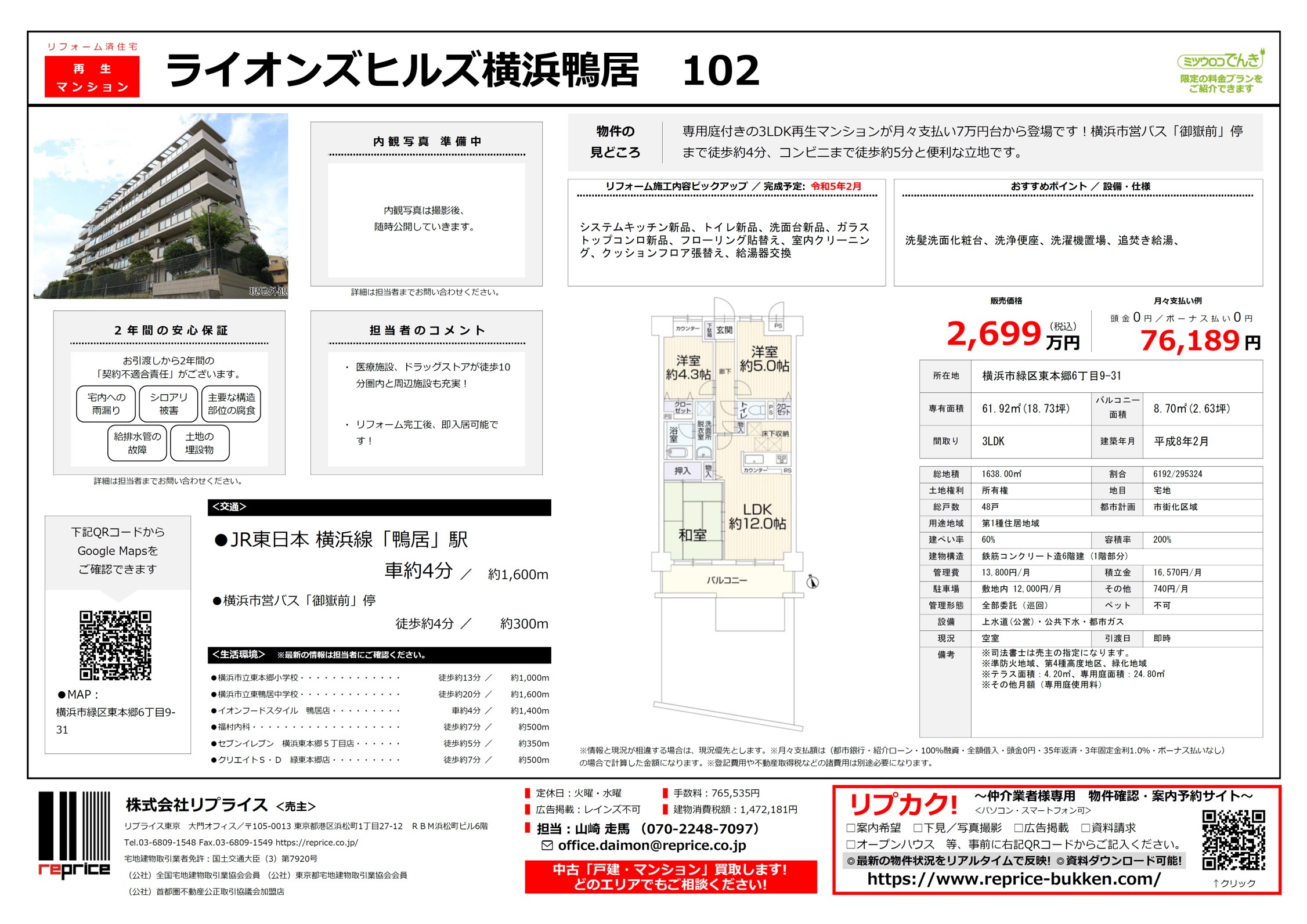This screenshot has height=924, width=1307.
Task: Click the red 買取します banner
Action: [x=670, y=876]
